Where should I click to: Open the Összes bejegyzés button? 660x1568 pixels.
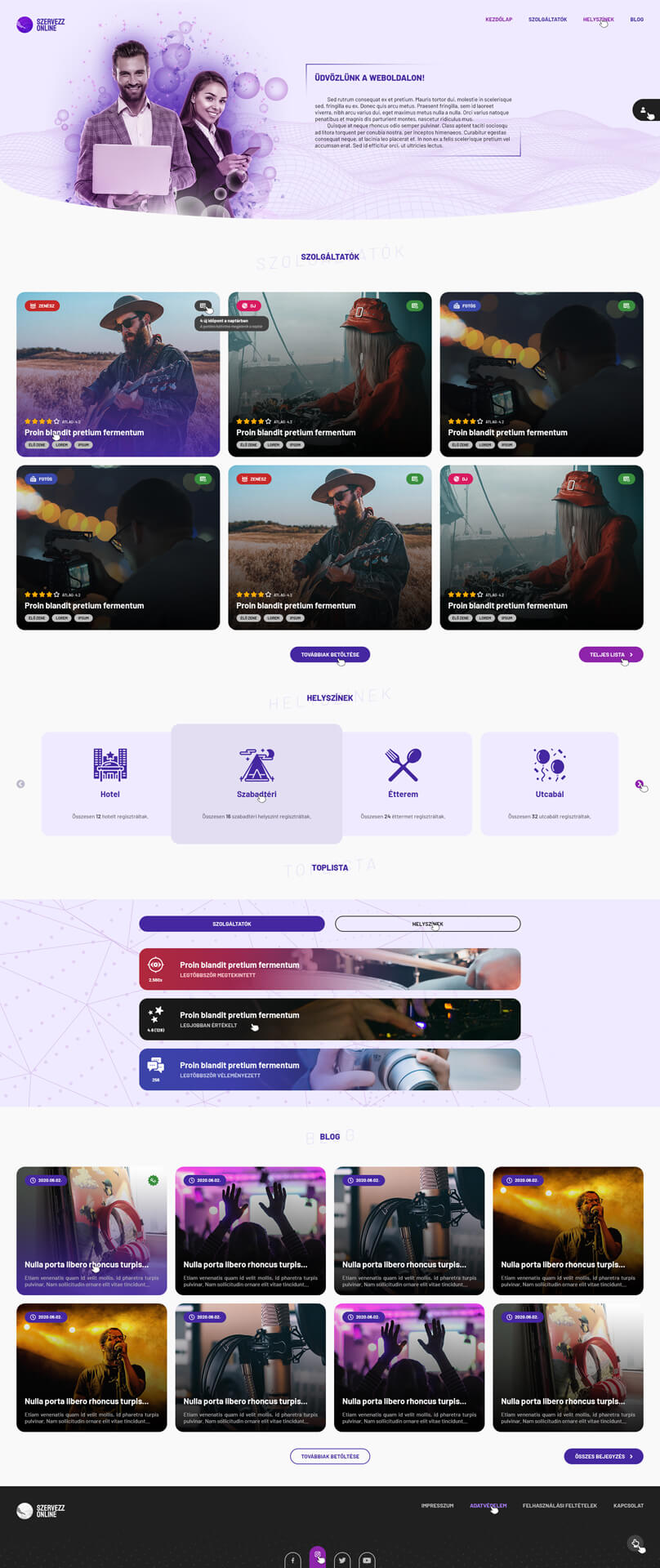604,1456
